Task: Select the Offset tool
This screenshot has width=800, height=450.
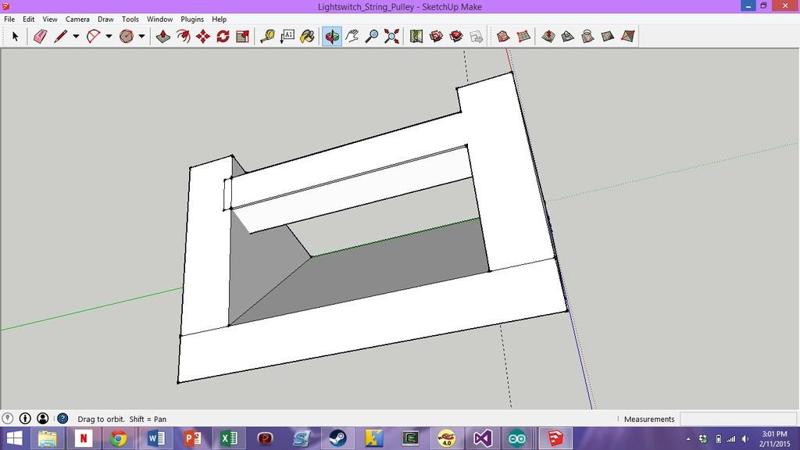Action: click(x=183, y=36)
